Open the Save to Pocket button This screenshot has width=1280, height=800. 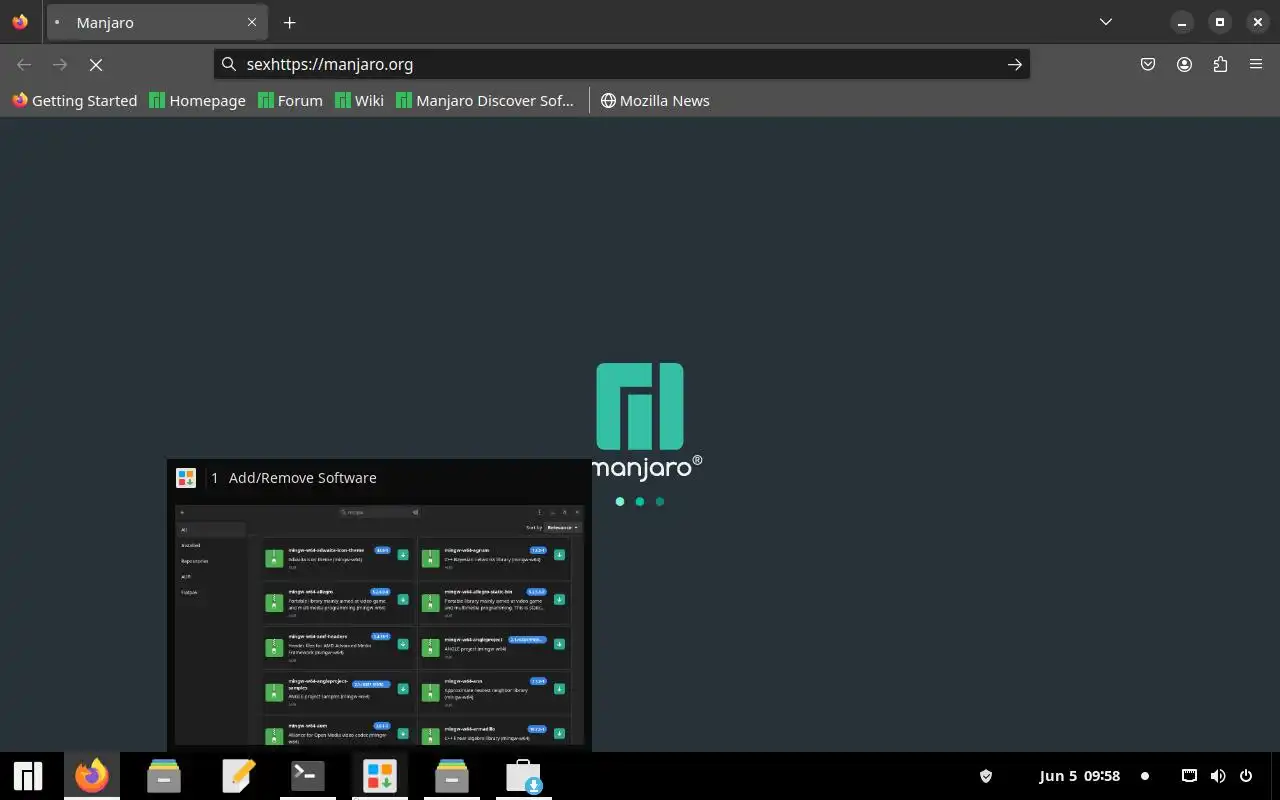(1148, 64)
